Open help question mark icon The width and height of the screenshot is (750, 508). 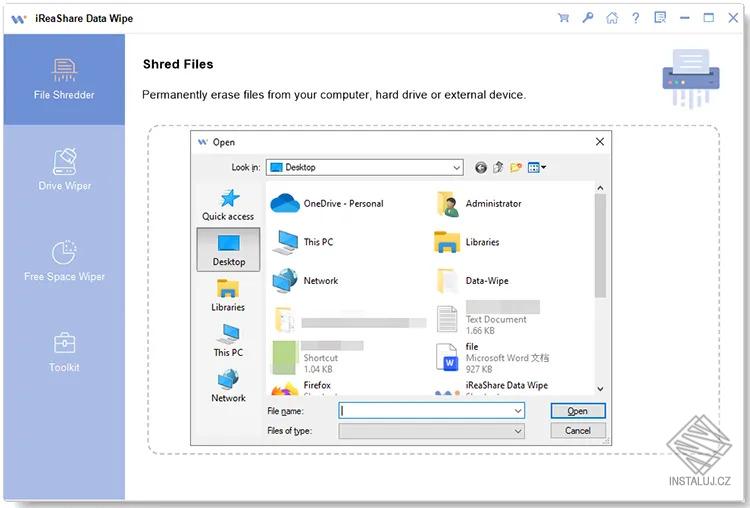pyautogui.click(x=636, y=18)
